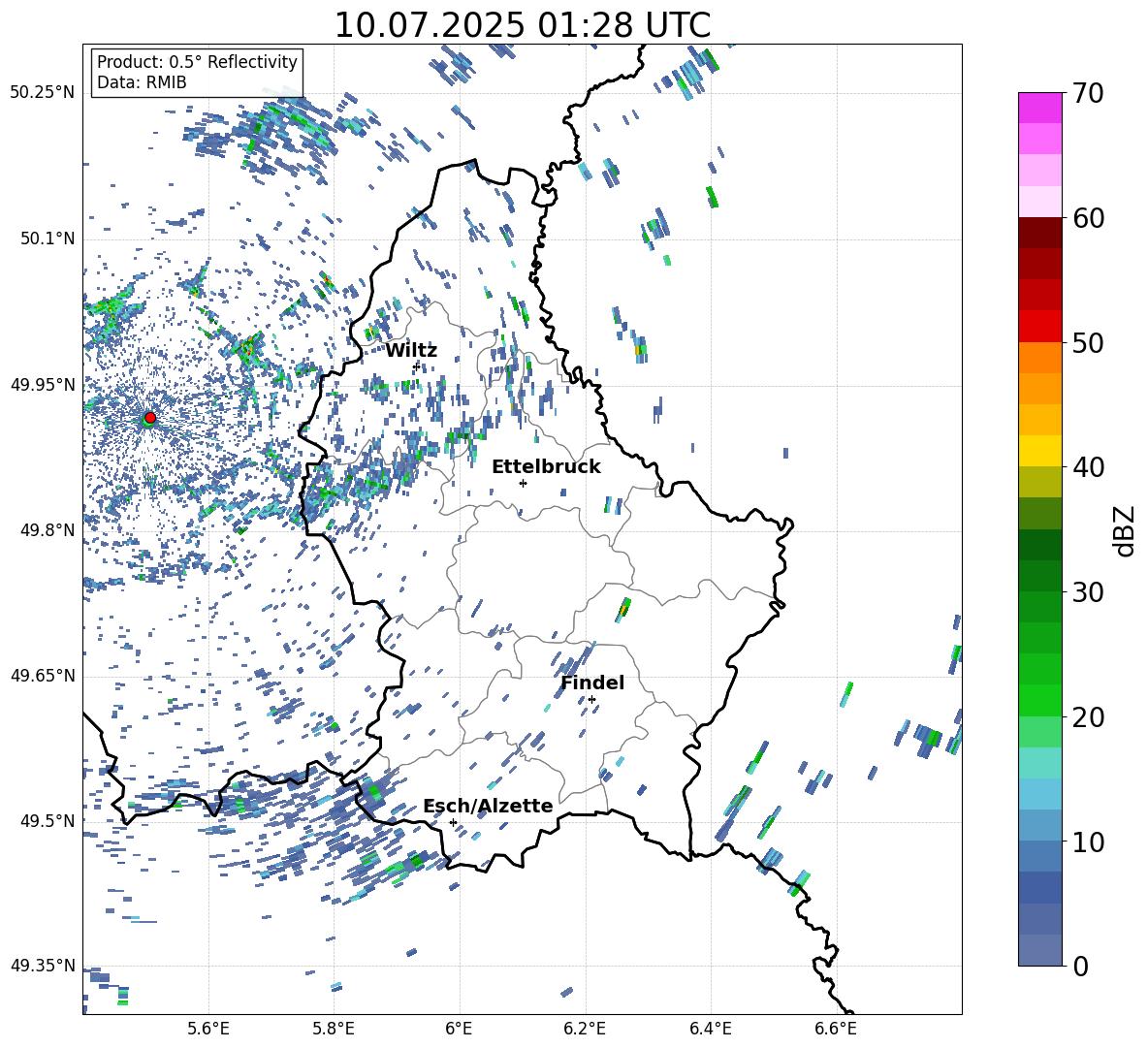Click the 5.6°E longitude label
The width and height of the screenshot is (1148, 1048).
(208, 1029)
